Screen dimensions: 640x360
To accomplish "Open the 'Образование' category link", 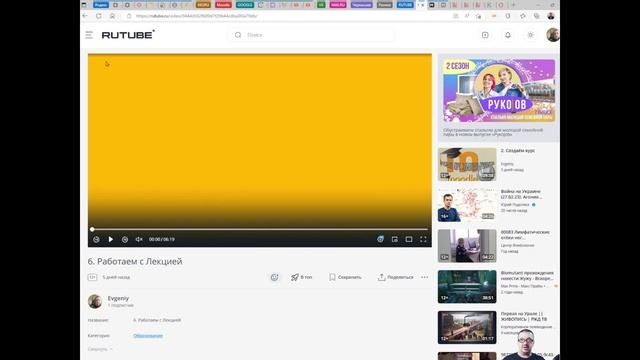I will point(148,336).
